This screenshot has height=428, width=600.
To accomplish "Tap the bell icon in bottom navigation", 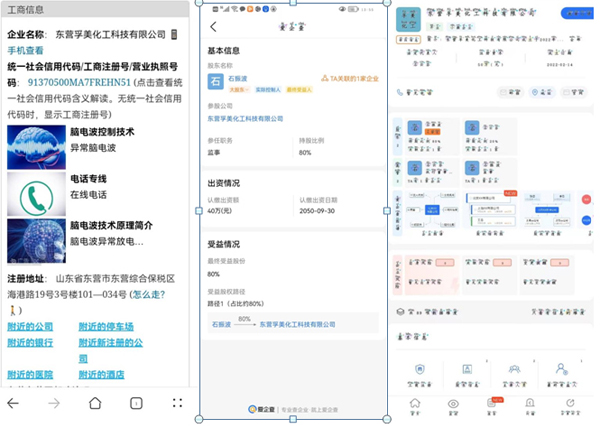I will click(530, 403).
